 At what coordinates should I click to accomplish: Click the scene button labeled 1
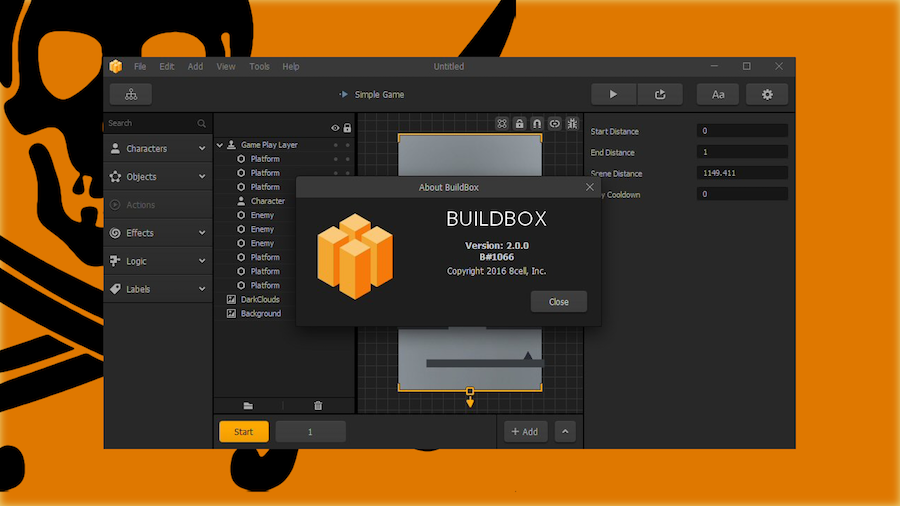(x=311, y=431)
